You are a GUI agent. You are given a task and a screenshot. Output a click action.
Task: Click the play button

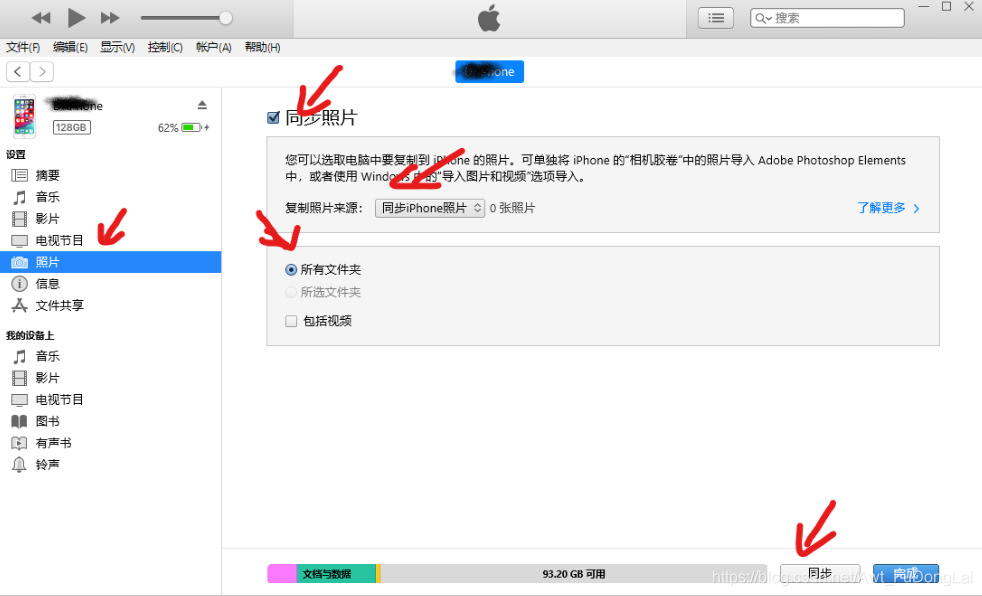tap(76, 18)
